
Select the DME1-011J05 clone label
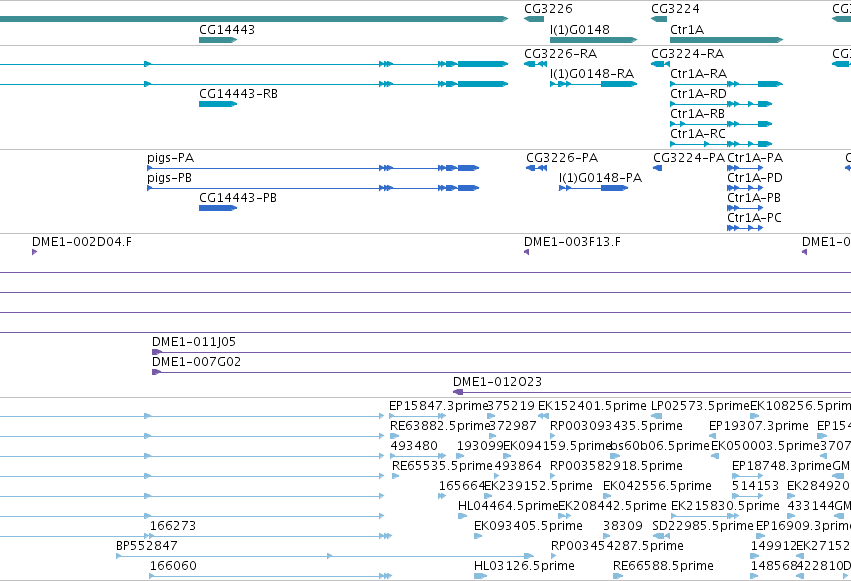click(x=194, y=342)
